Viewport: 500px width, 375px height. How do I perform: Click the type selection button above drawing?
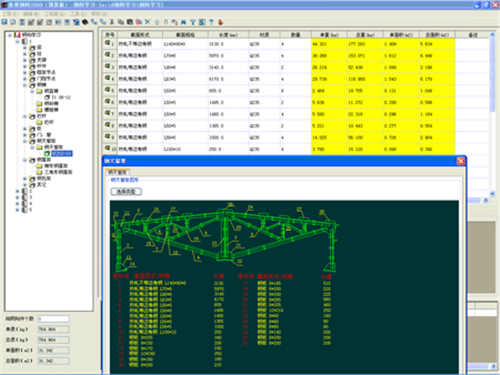tap(126, 191)
